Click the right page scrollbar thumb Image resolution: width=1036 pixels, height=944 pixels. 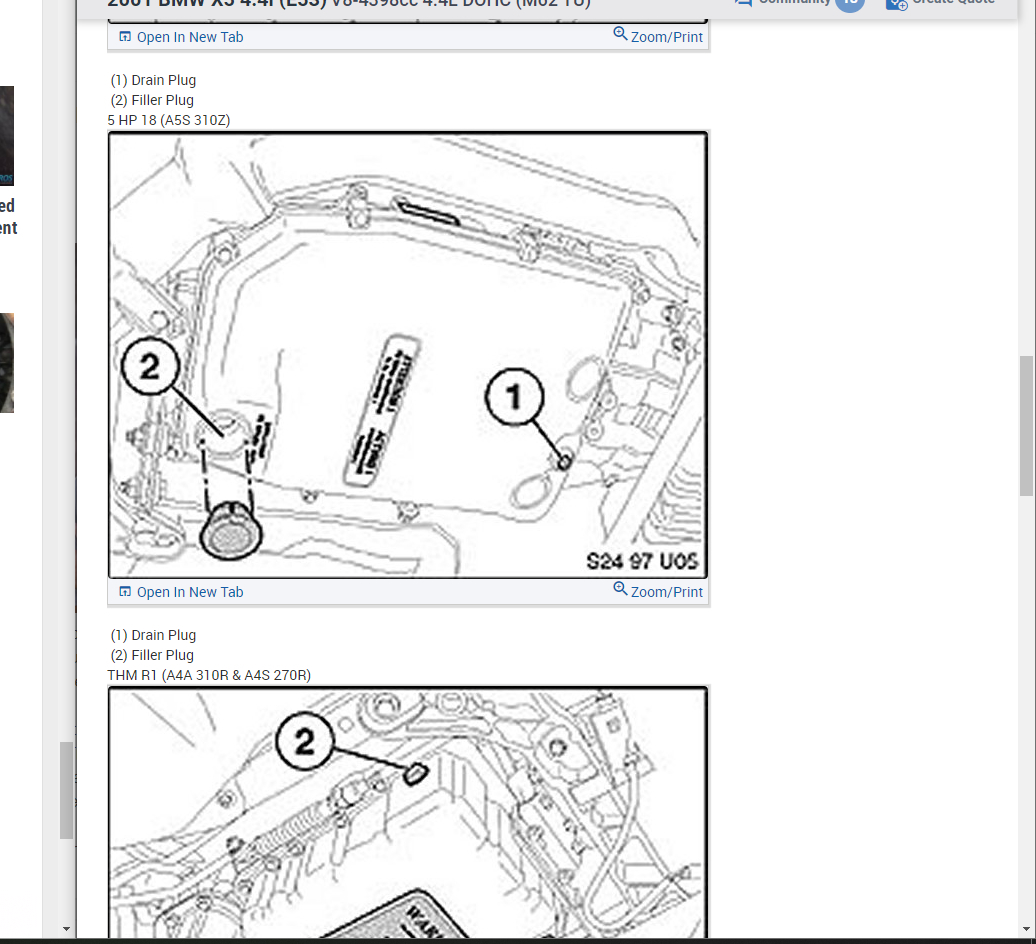point(1026,426)
